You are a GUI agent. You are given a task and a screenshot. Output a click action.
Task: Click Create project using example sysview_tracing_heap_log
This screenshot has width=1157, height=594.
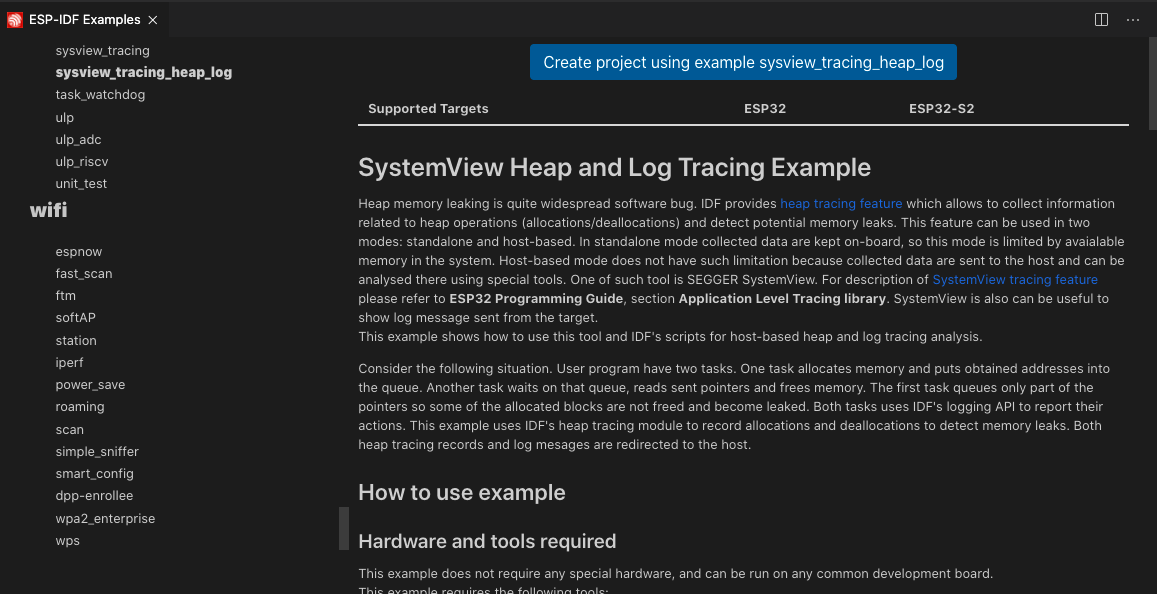pyautogui.click(x=743, y=61)
